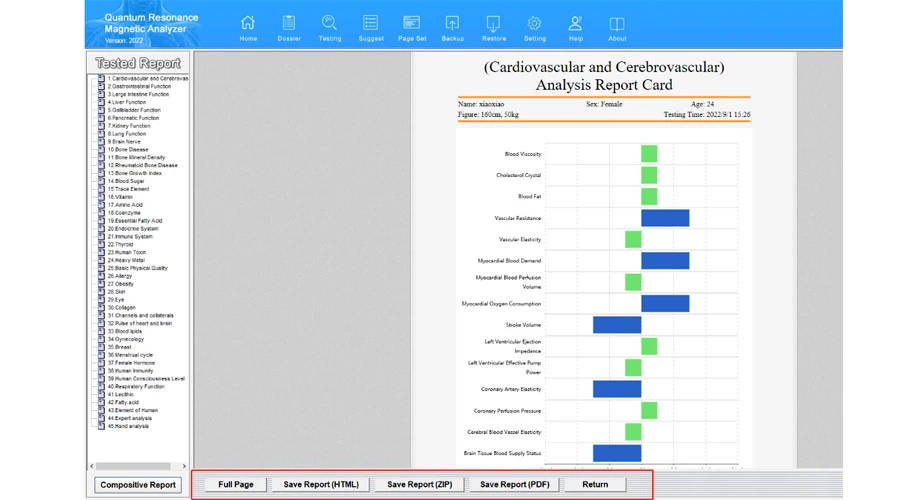Viewport: 900px width, 500px height.
Task: Select 15.Trace Element report
Action: 129,189
